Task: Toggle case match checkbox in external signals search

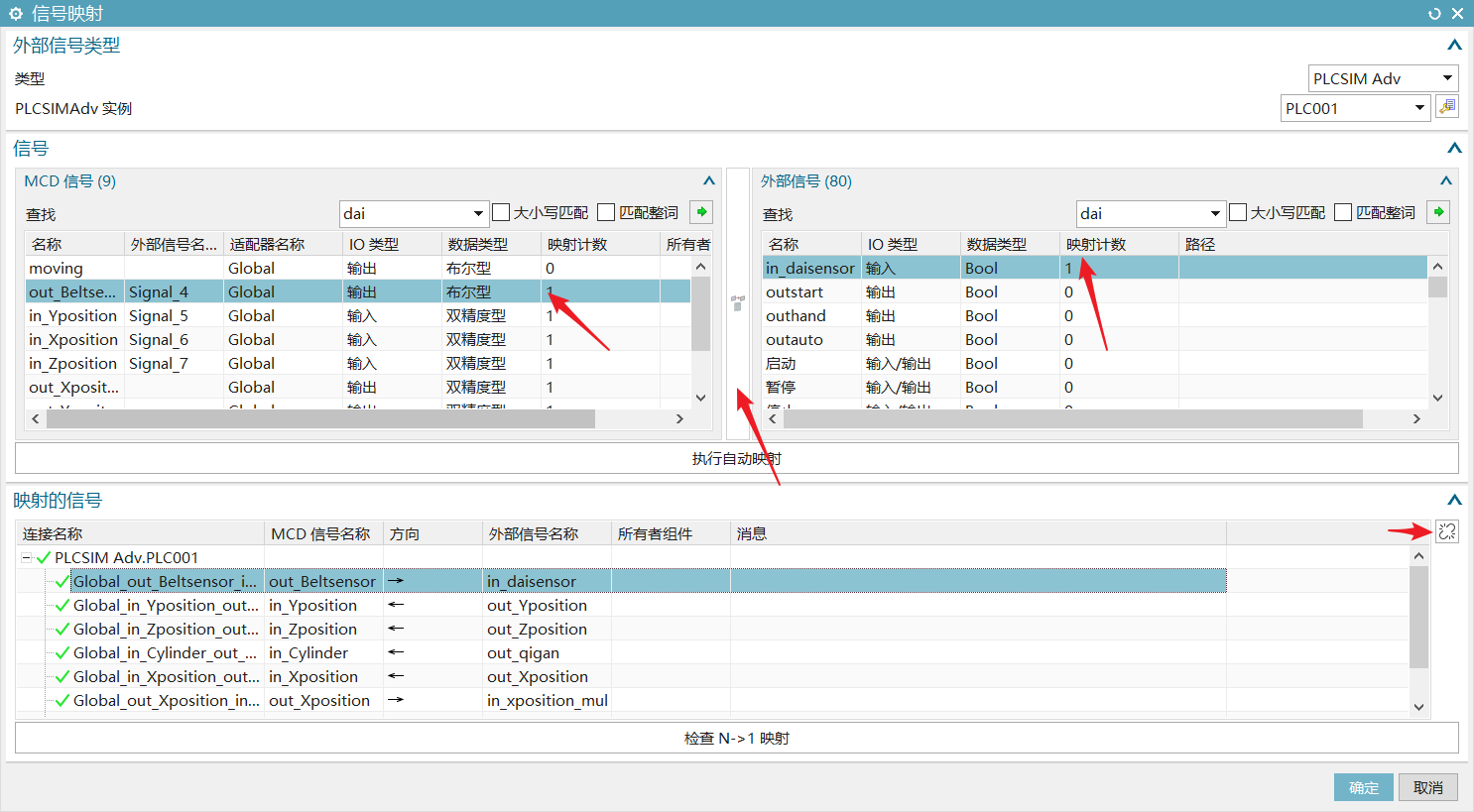Action: 1238,212
